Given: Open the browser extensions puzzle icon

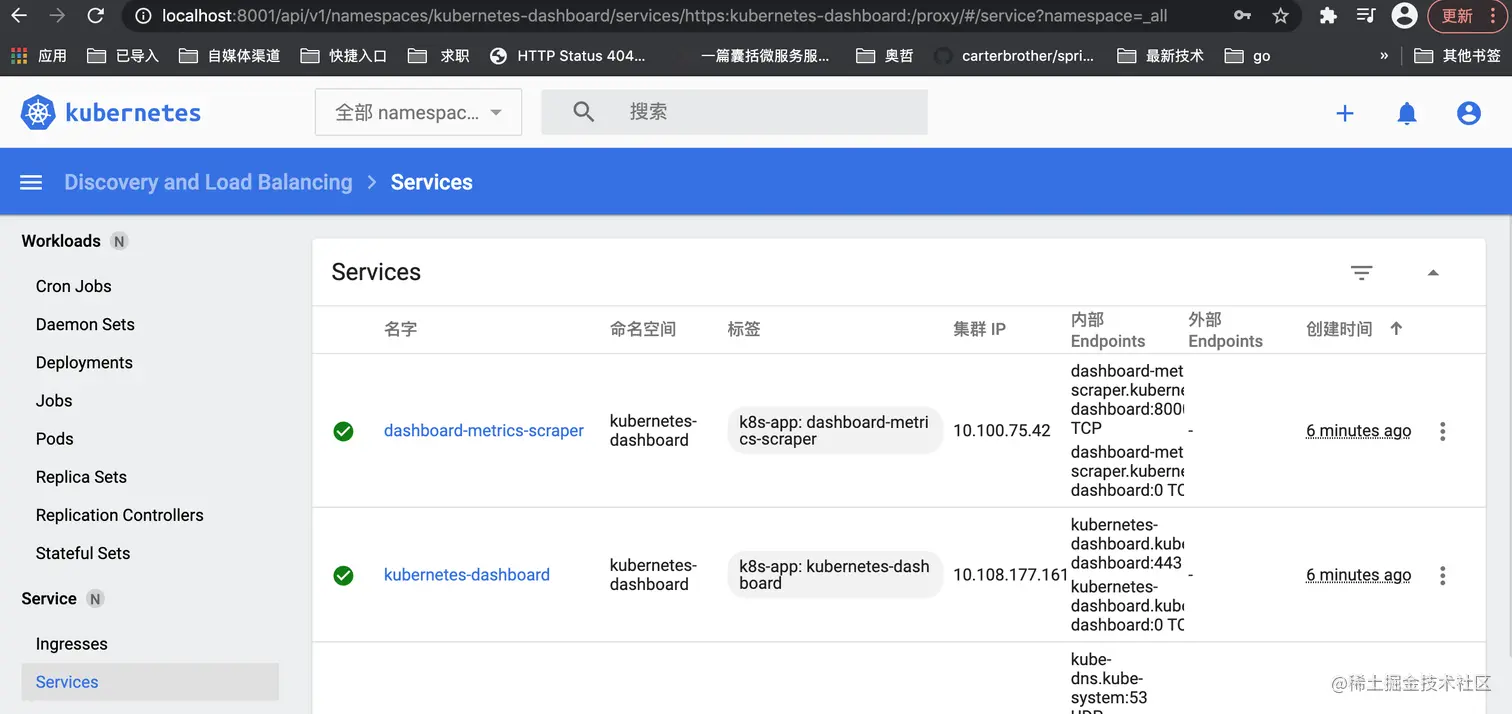Looking at the screenshot, I should [x=1328, y=16].
